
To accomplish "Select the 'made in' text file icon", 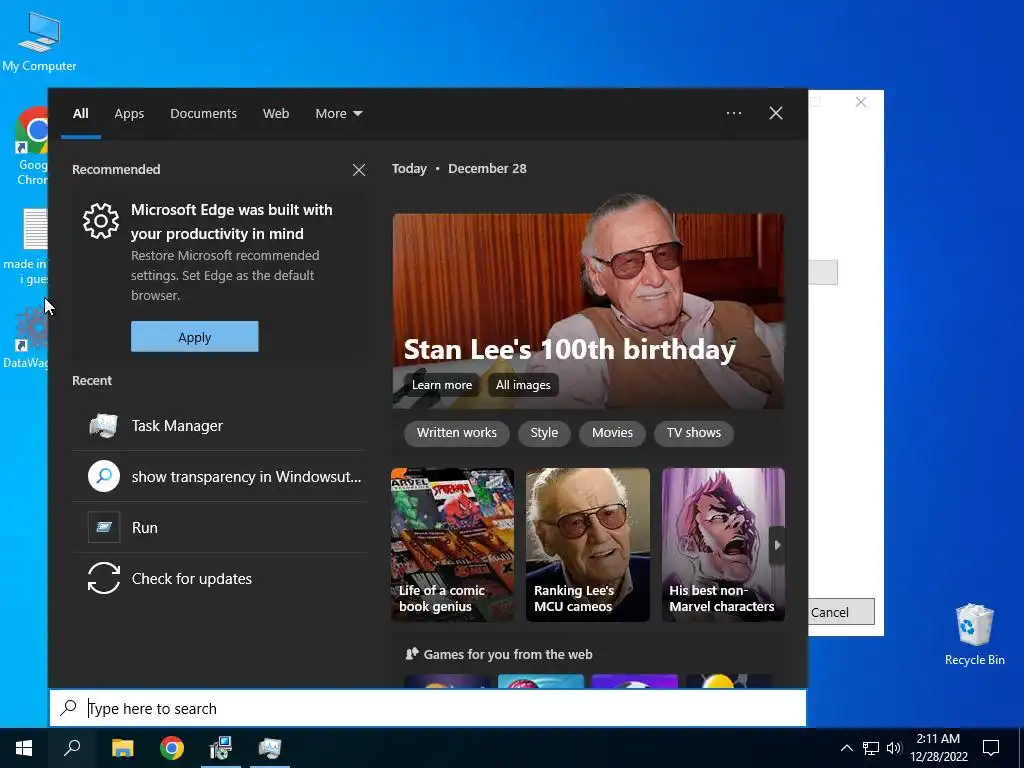I will pos(26,247).
